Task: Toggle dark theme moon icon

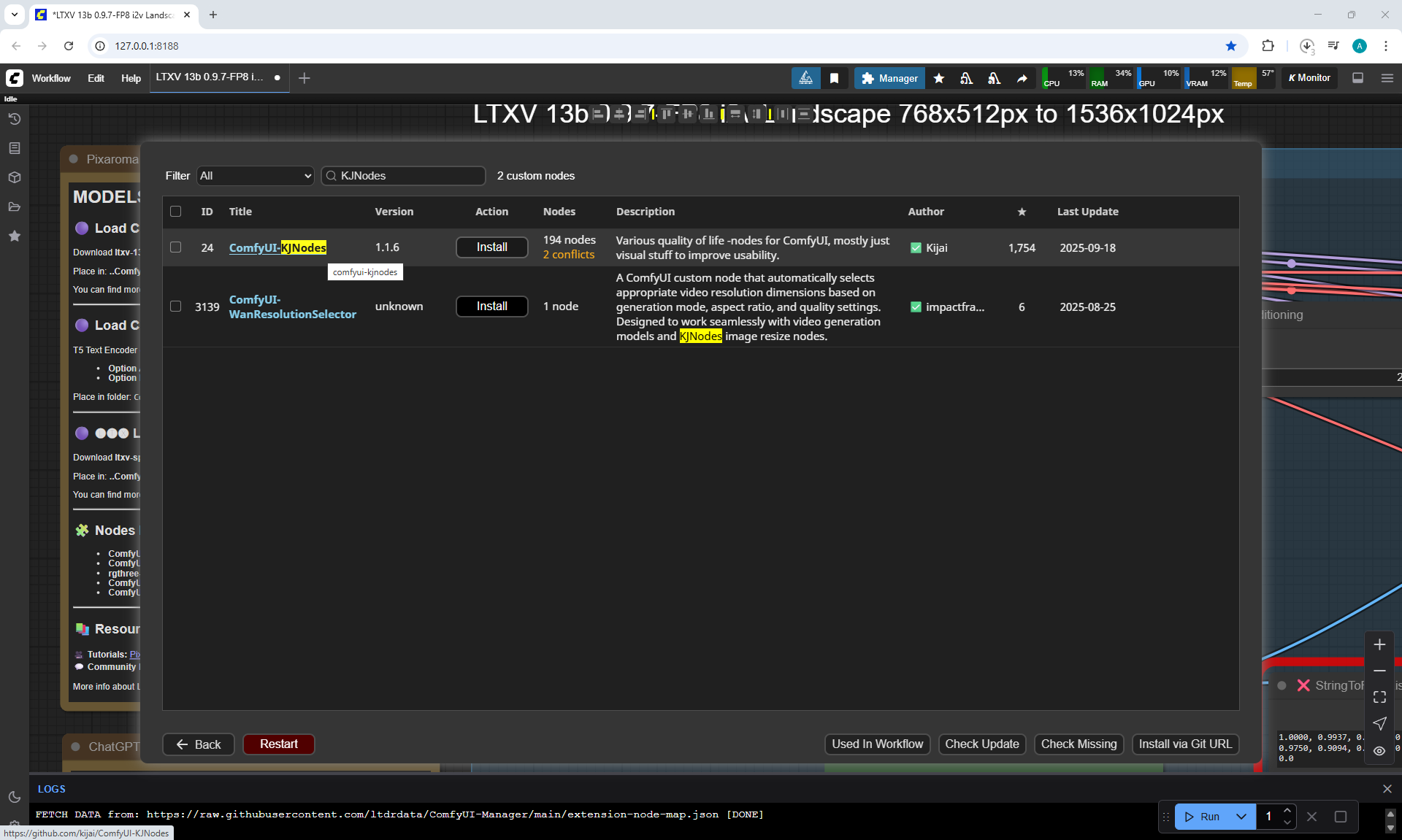Action: coord(14,797)
